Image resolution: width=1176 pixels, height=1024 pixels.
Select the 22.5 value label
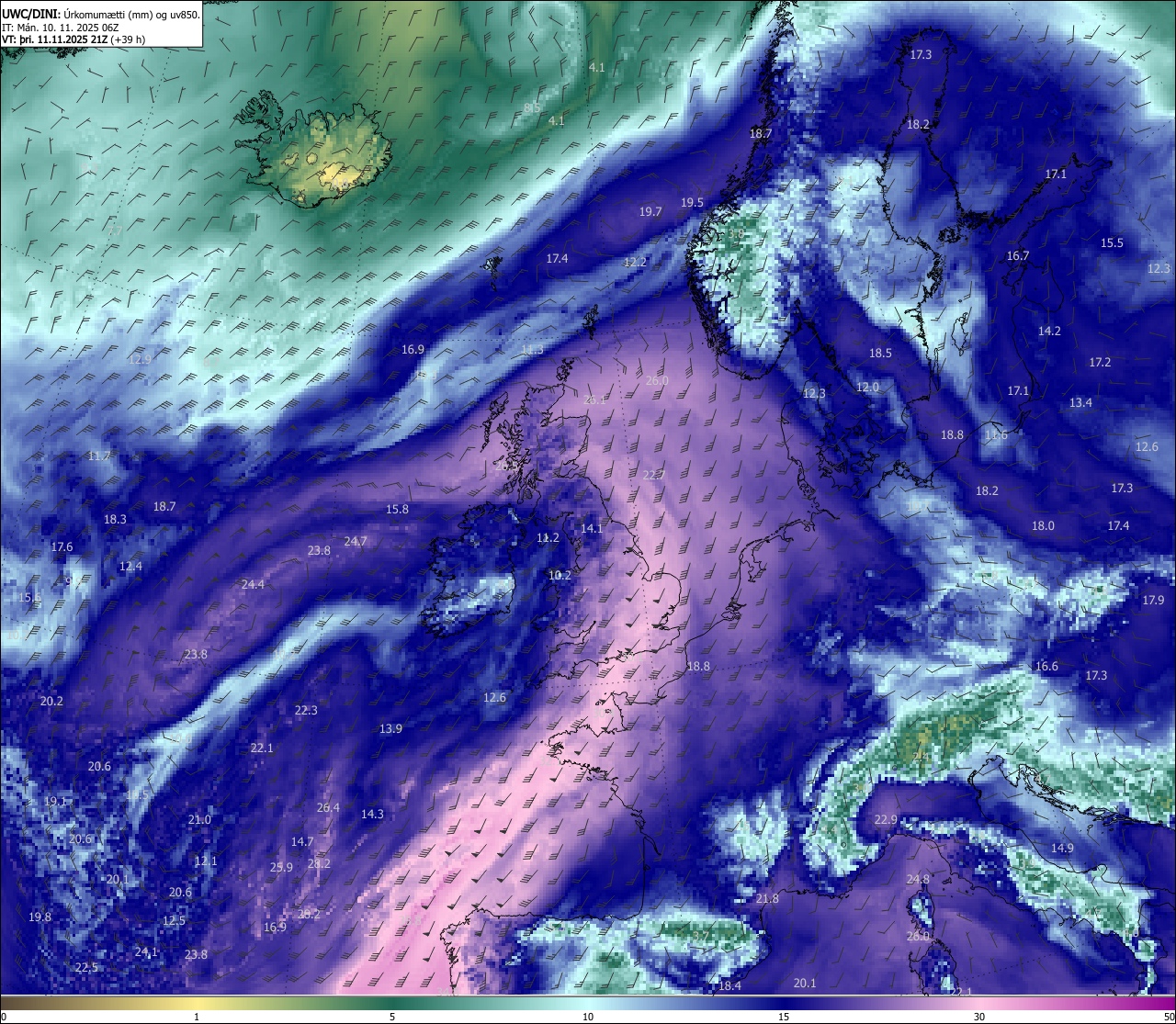(x=86, y=967)
